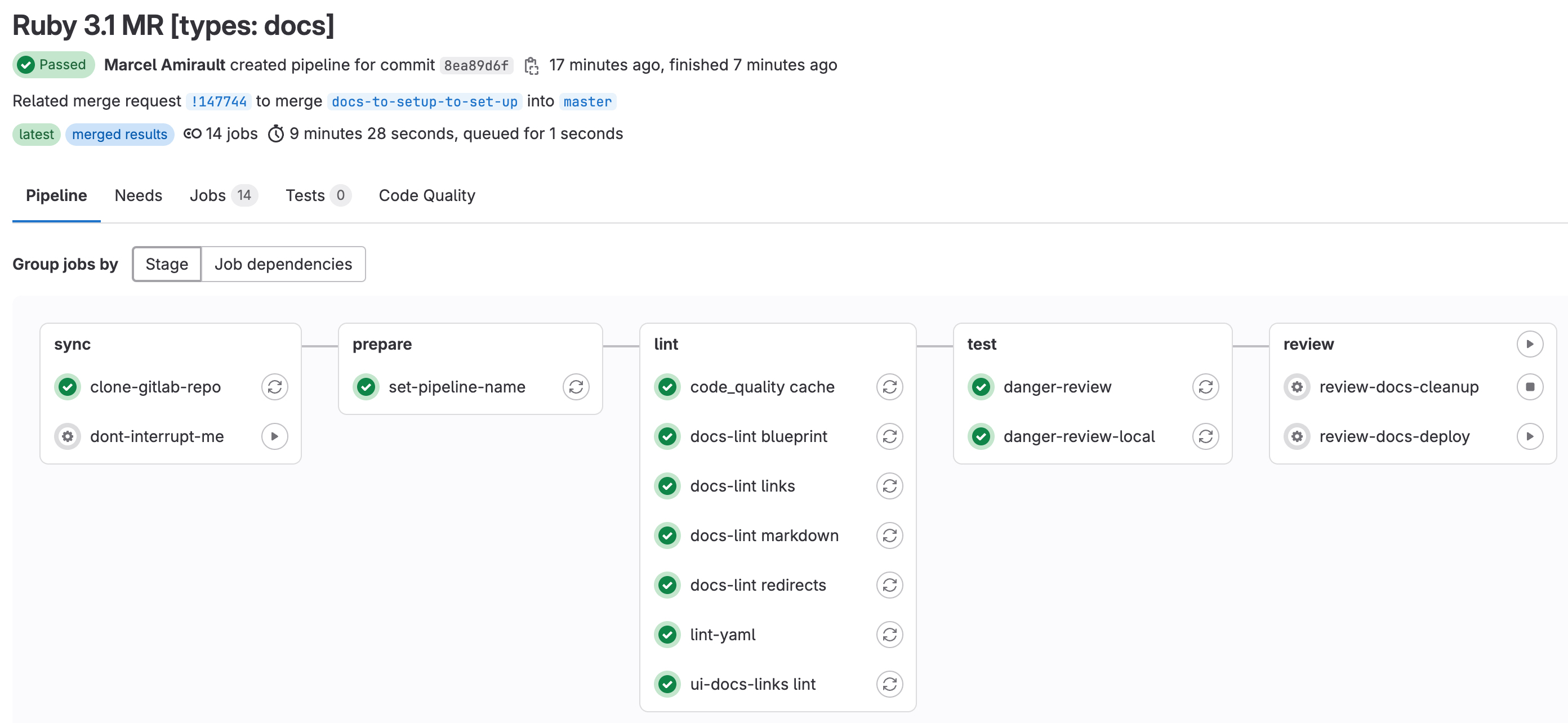Retry the clone-gitlab-repo job
This screenshot has width=1568, height=723.
click(274, 386)
